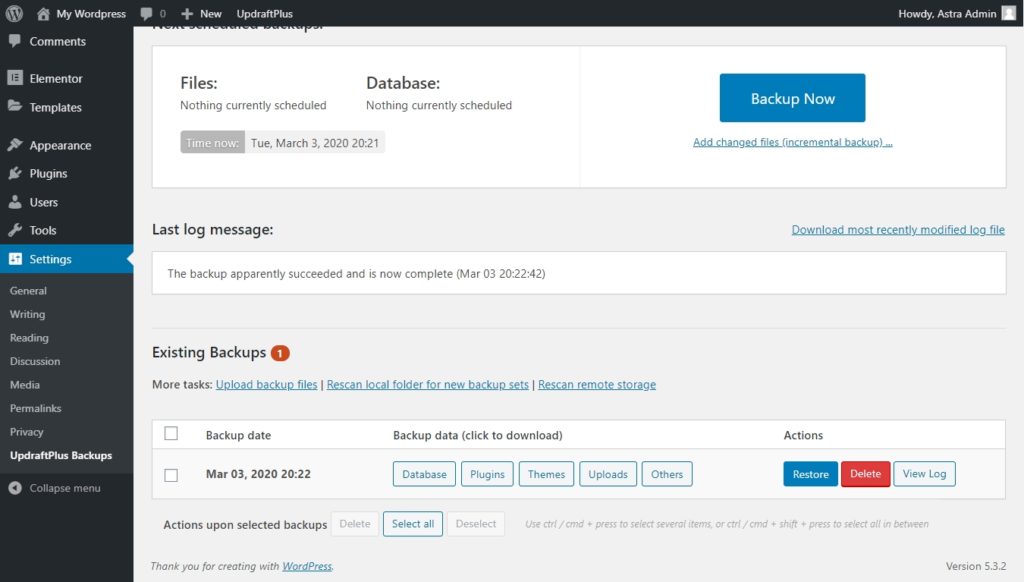Click Delete under actions upon selected backups
The image size is (1024, 582).
click(355, 524)
